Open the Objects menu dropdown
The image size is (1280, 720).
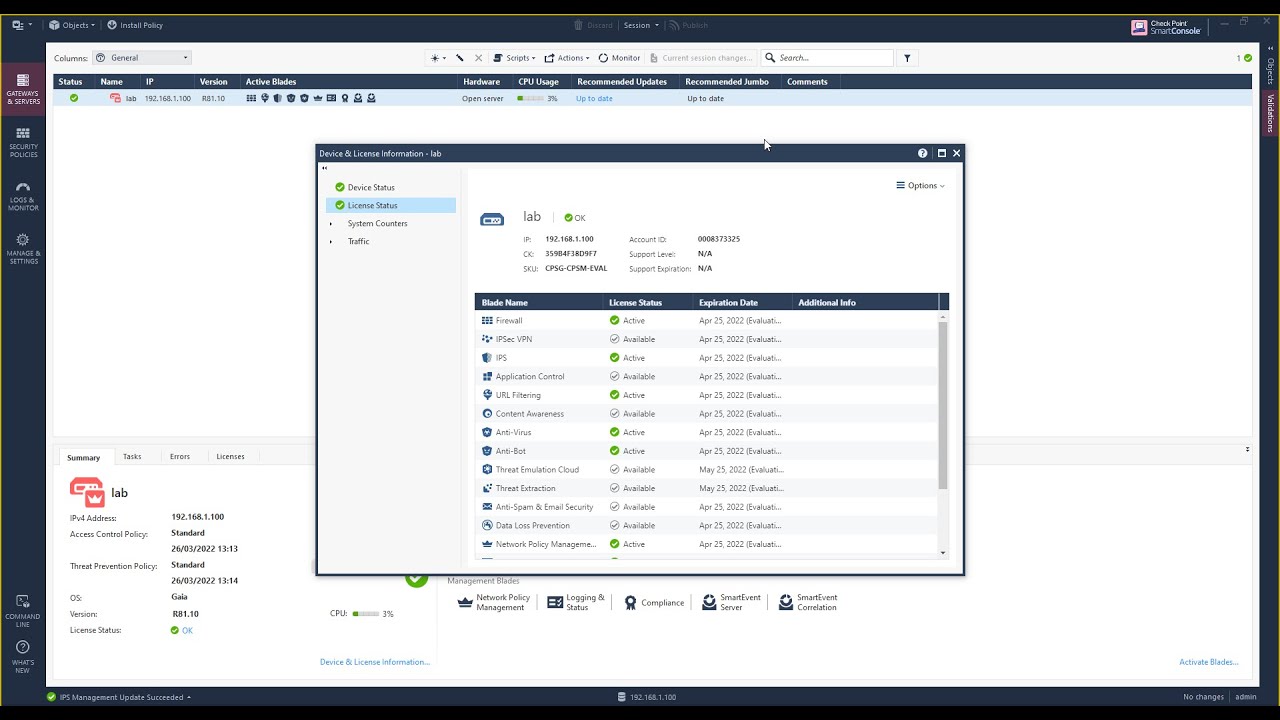72,25
